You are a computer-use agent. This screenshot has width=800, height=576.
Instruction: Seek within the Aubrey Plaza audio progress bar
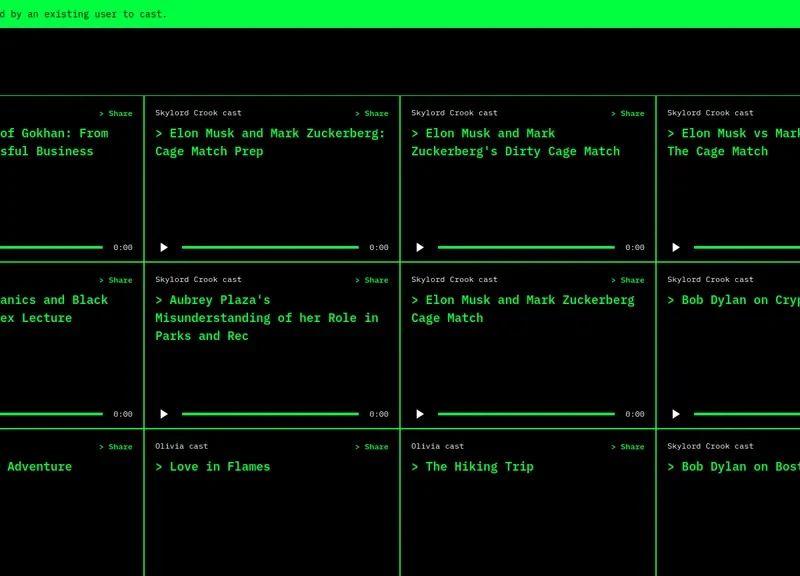(x=270, y=414)
